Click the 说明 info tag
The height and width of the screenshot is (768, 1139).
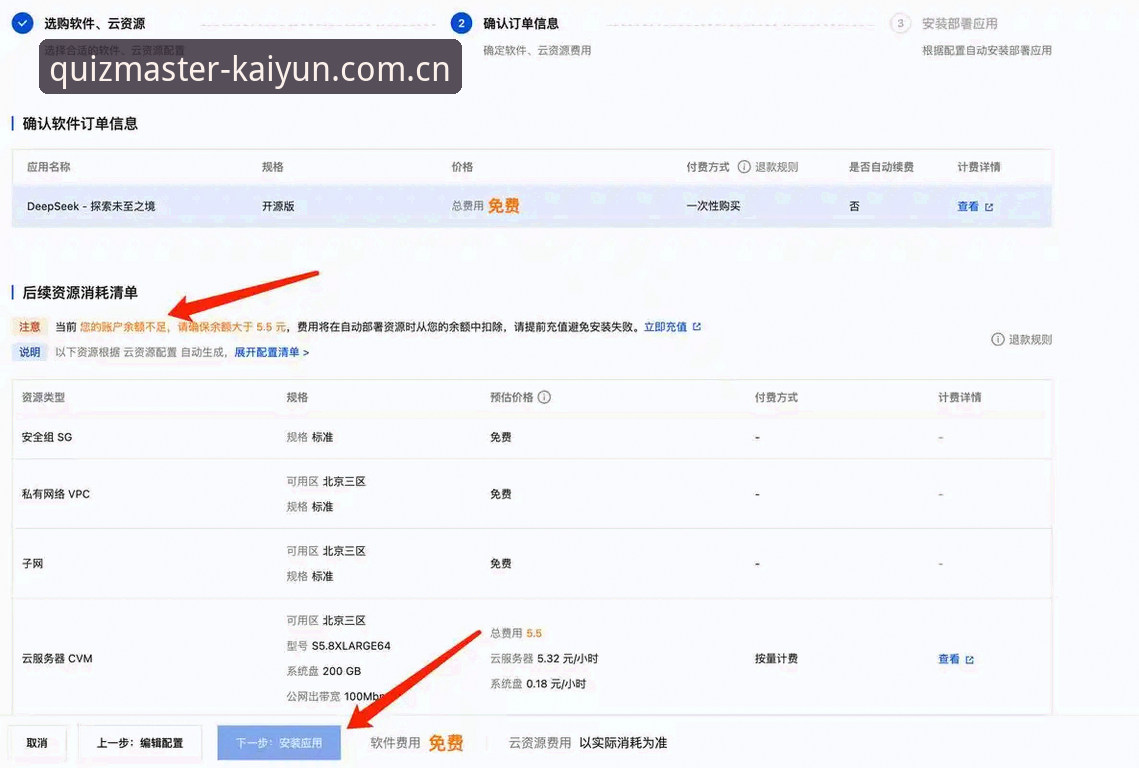30,352
